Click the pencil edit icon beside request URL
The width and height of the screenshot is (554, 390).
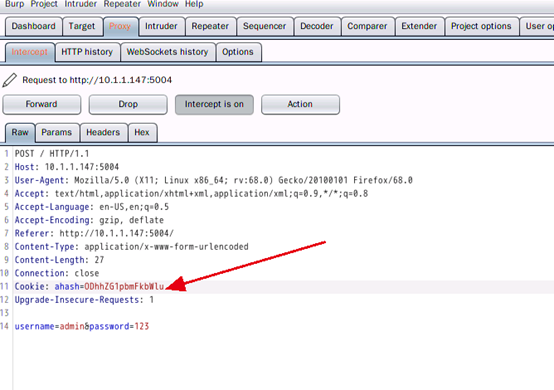[x=10, y=80]
